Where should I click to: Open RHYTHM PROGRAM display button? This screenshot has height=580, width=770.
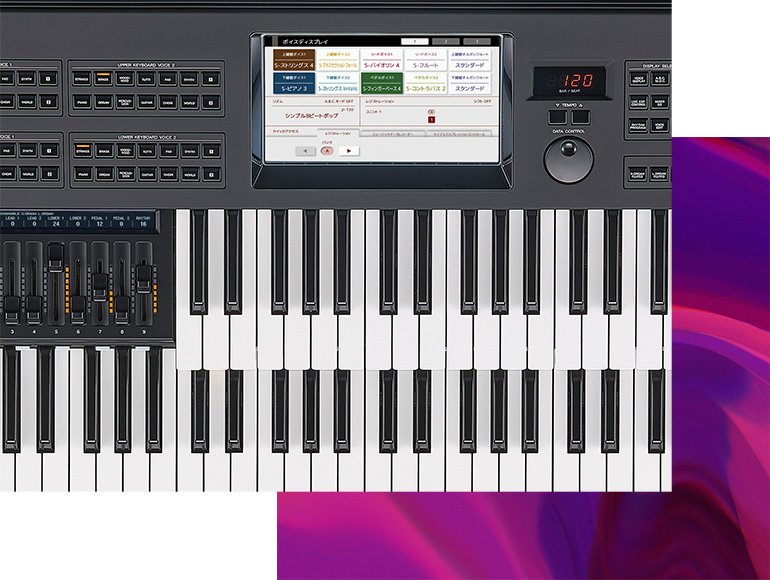coord(638,125)
